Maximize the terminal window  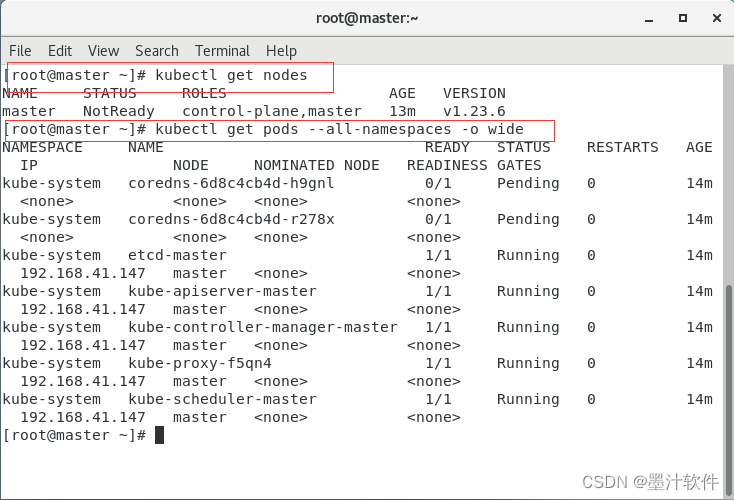click(683, 18)
